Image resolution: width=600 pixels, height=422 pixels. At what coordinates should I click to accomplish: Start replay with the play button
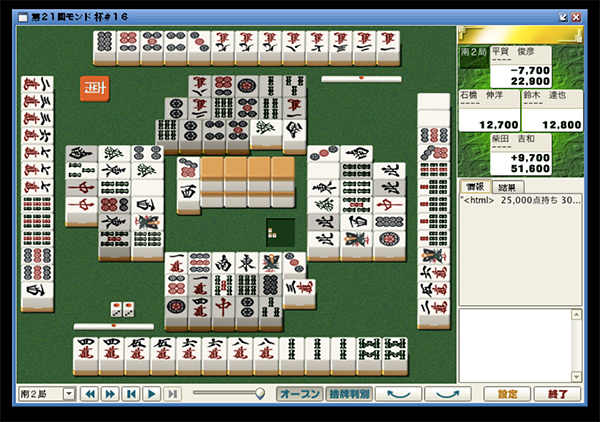(x=152, y=394)
